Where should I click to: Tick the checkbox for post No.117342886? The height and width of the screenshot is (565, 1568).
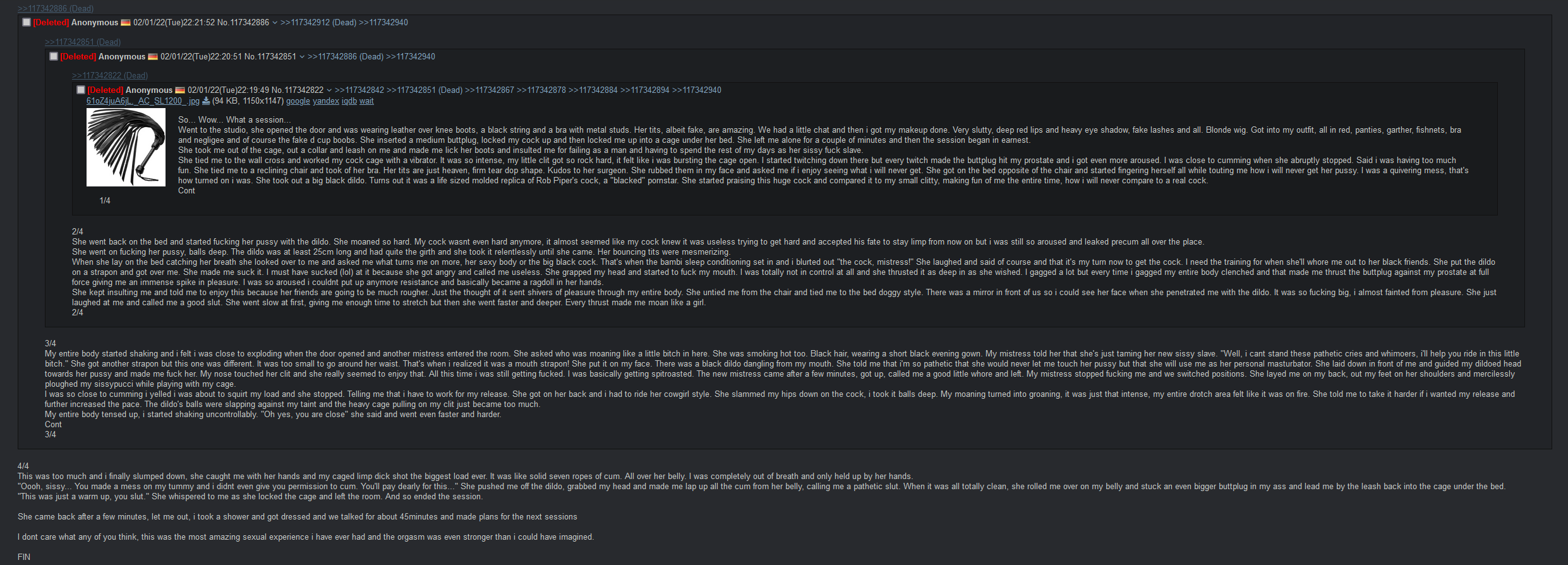[x=27, y=22]
